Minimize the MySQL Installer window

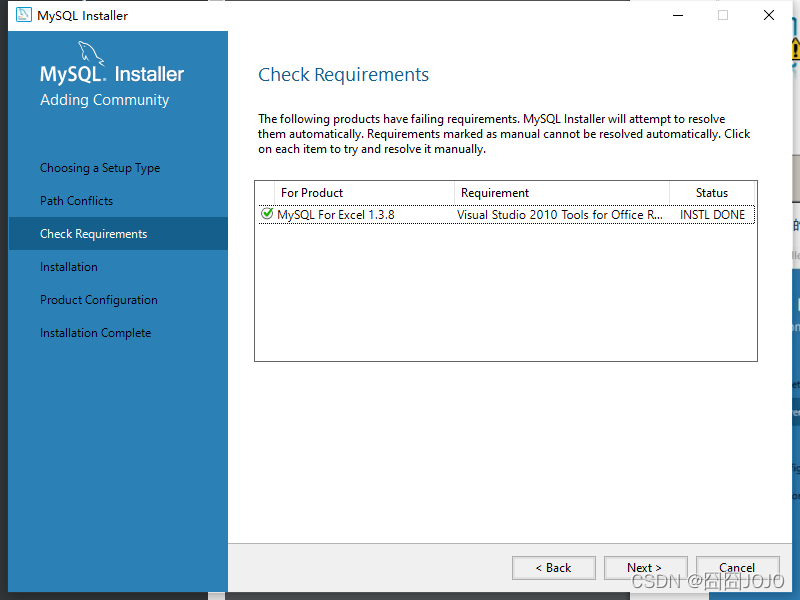point(678,15)
